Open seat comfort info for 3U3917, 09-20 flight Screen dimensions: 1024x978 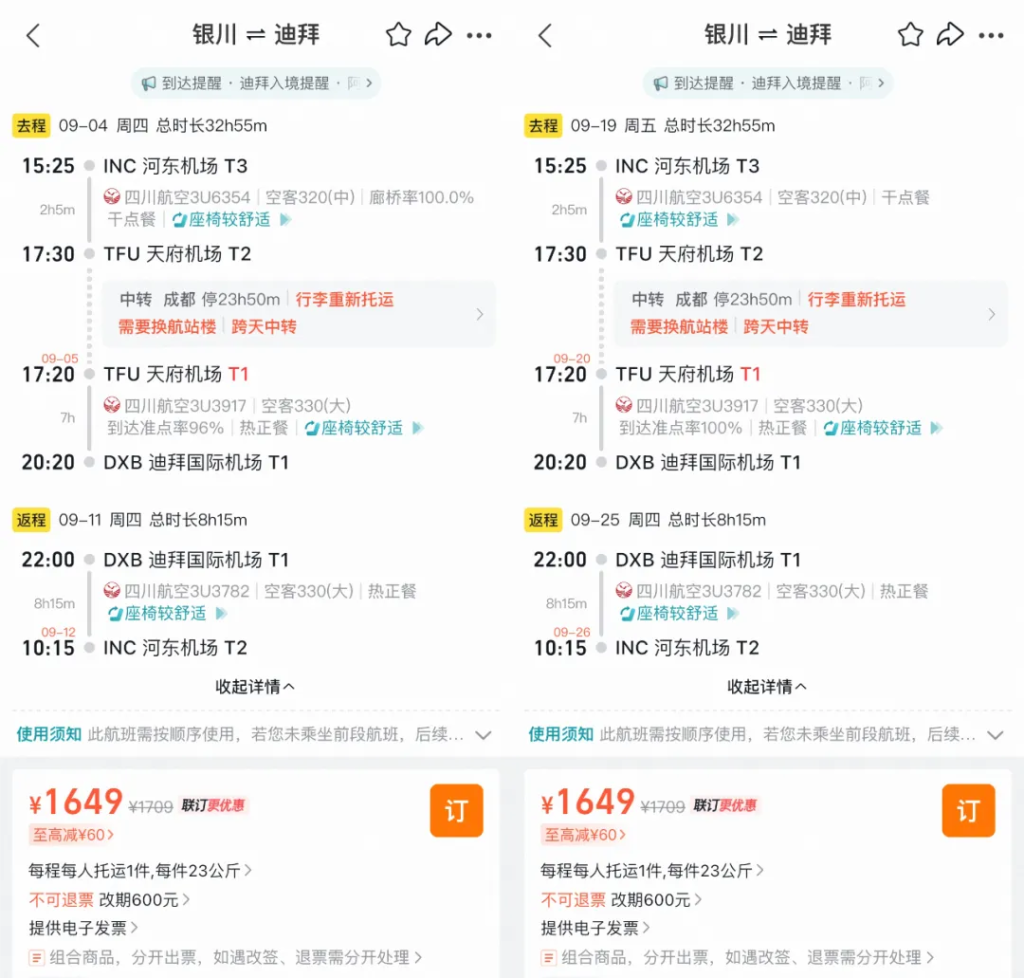click(x=882, y=428)
